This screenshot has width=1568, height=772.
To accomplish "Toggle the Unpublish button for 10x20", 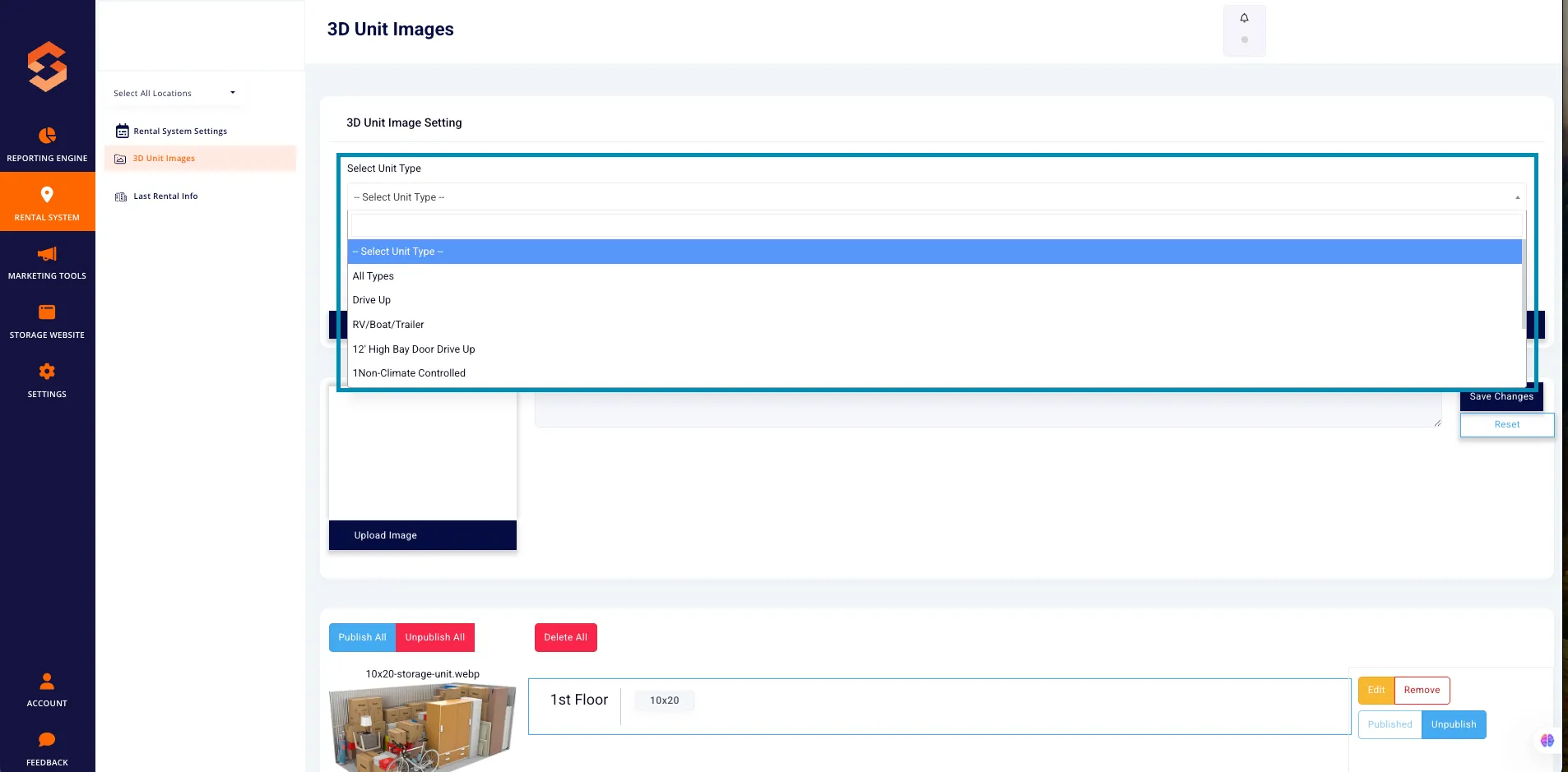I will tap(1454, 725).
